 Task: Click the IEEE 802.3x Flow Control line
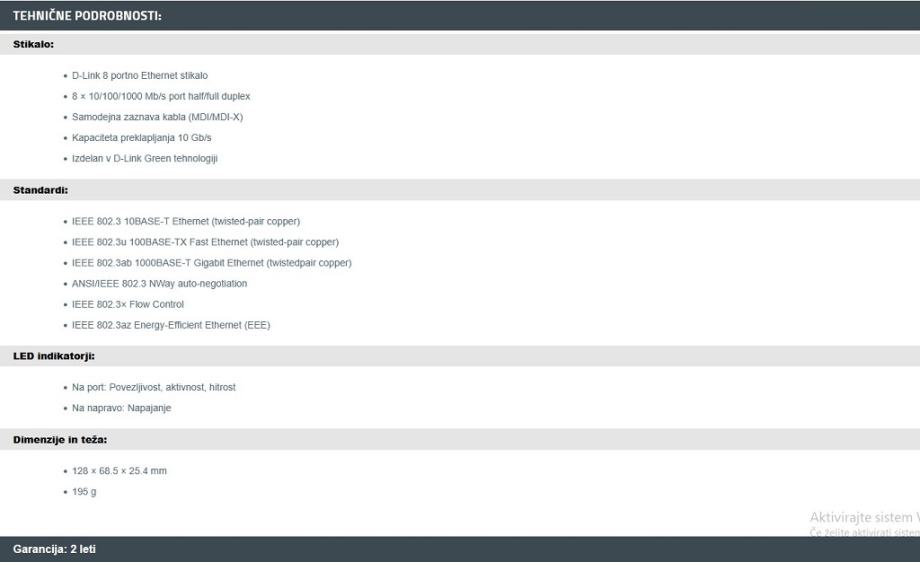tap(127, 304)
